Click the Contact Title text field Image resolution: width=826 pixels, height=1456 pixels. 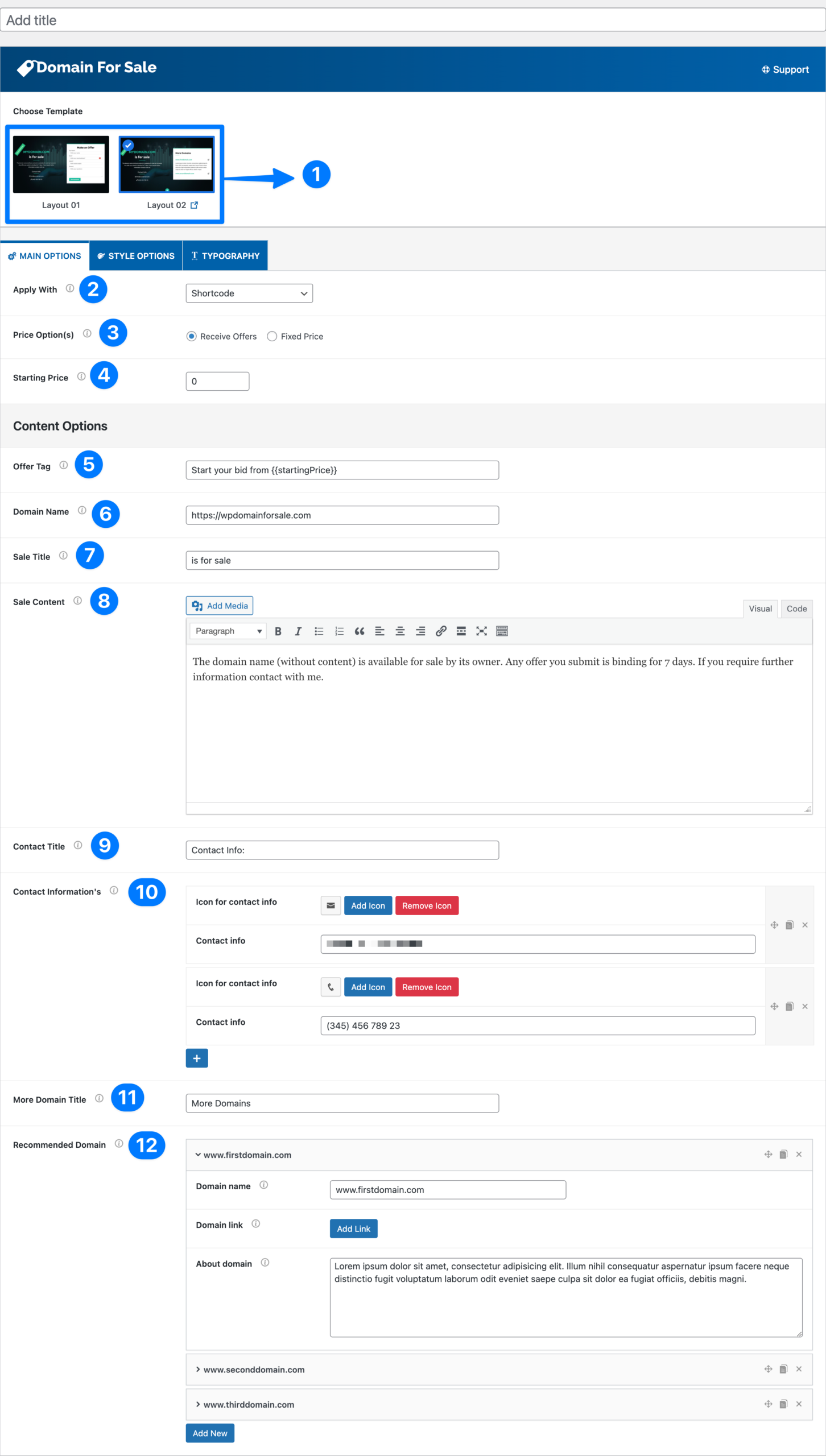point(342,850)
